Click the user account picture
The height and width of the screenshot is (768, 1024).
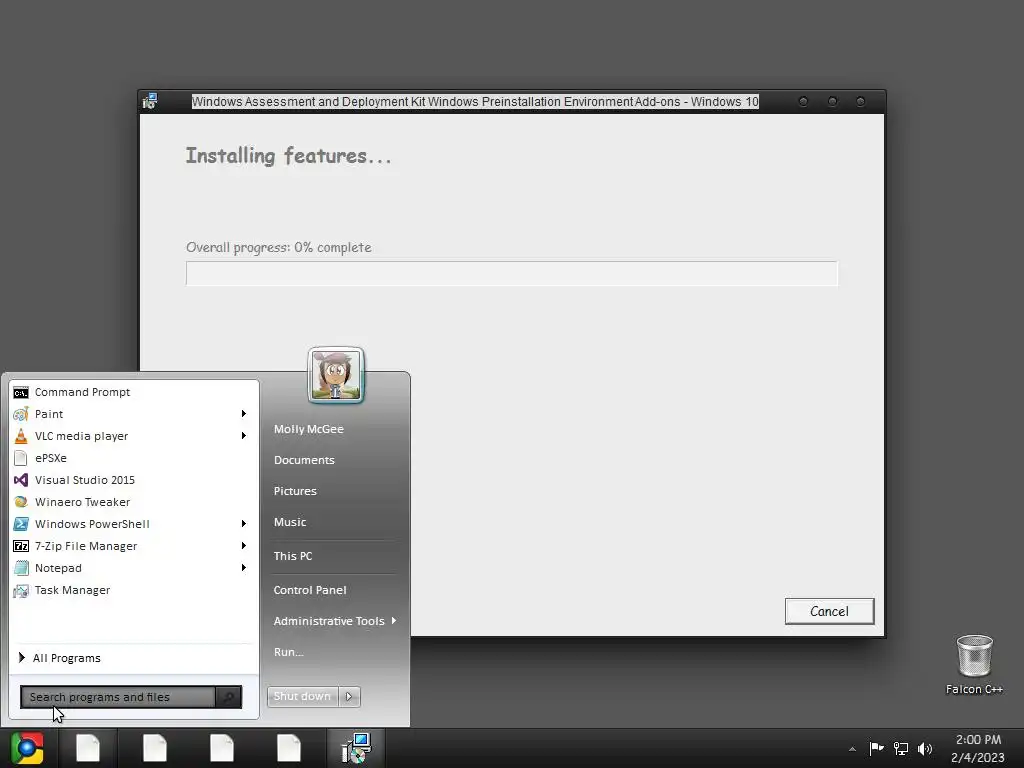coord(336,375)
